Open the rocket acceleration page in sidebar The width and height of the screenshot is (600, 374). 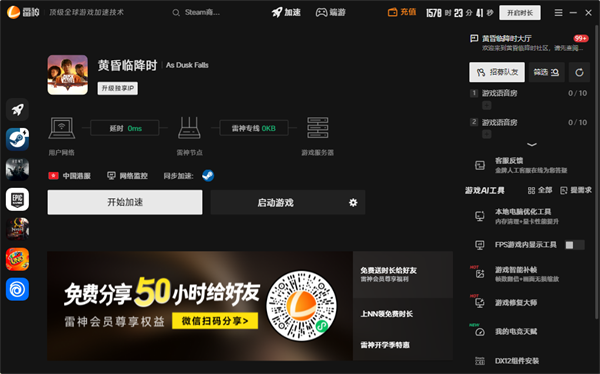[x=17, y=110]
